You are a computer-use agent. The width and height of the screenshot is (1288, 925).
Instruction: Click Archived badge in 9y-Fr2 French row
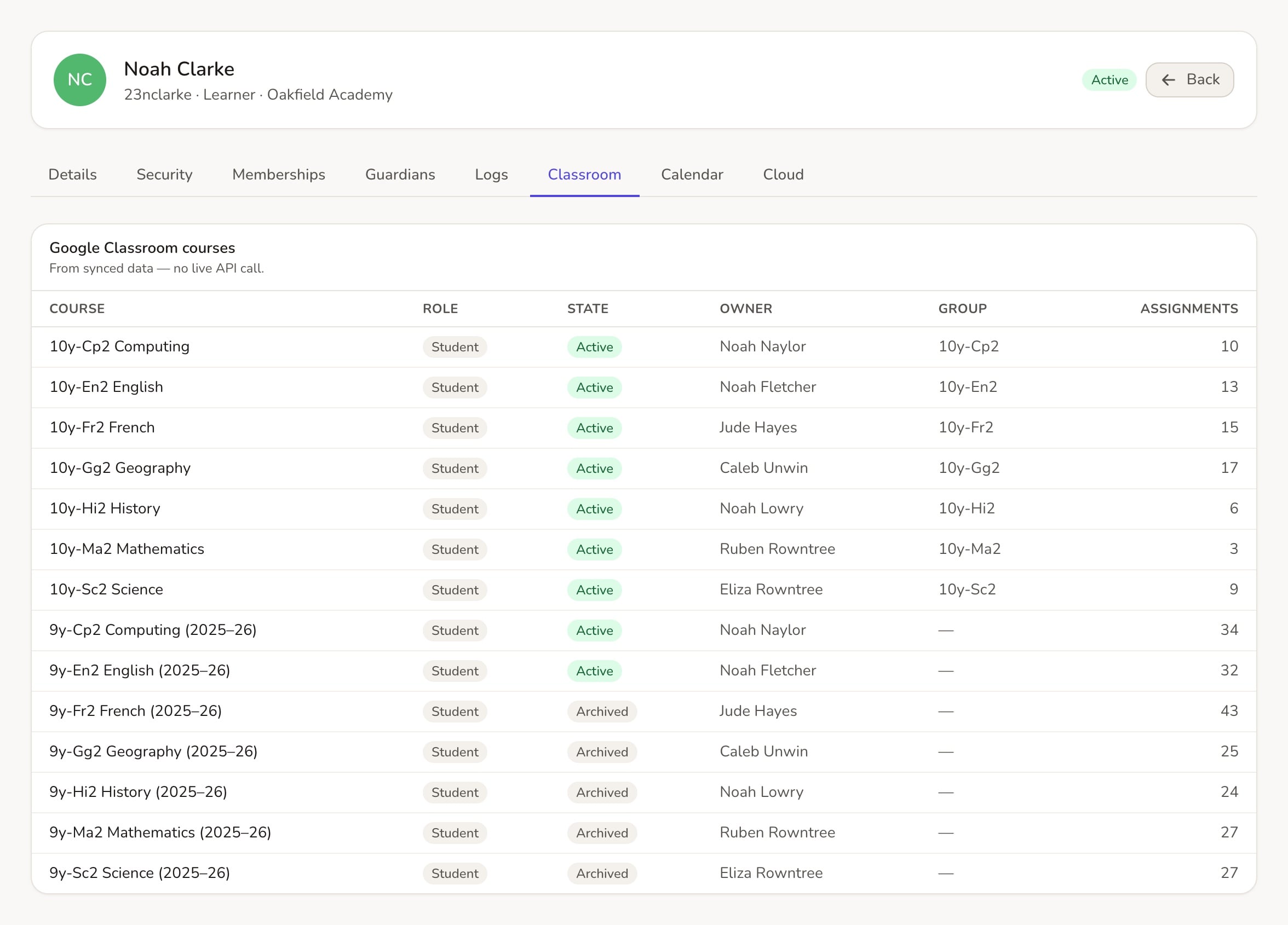(x=602, y=712)
